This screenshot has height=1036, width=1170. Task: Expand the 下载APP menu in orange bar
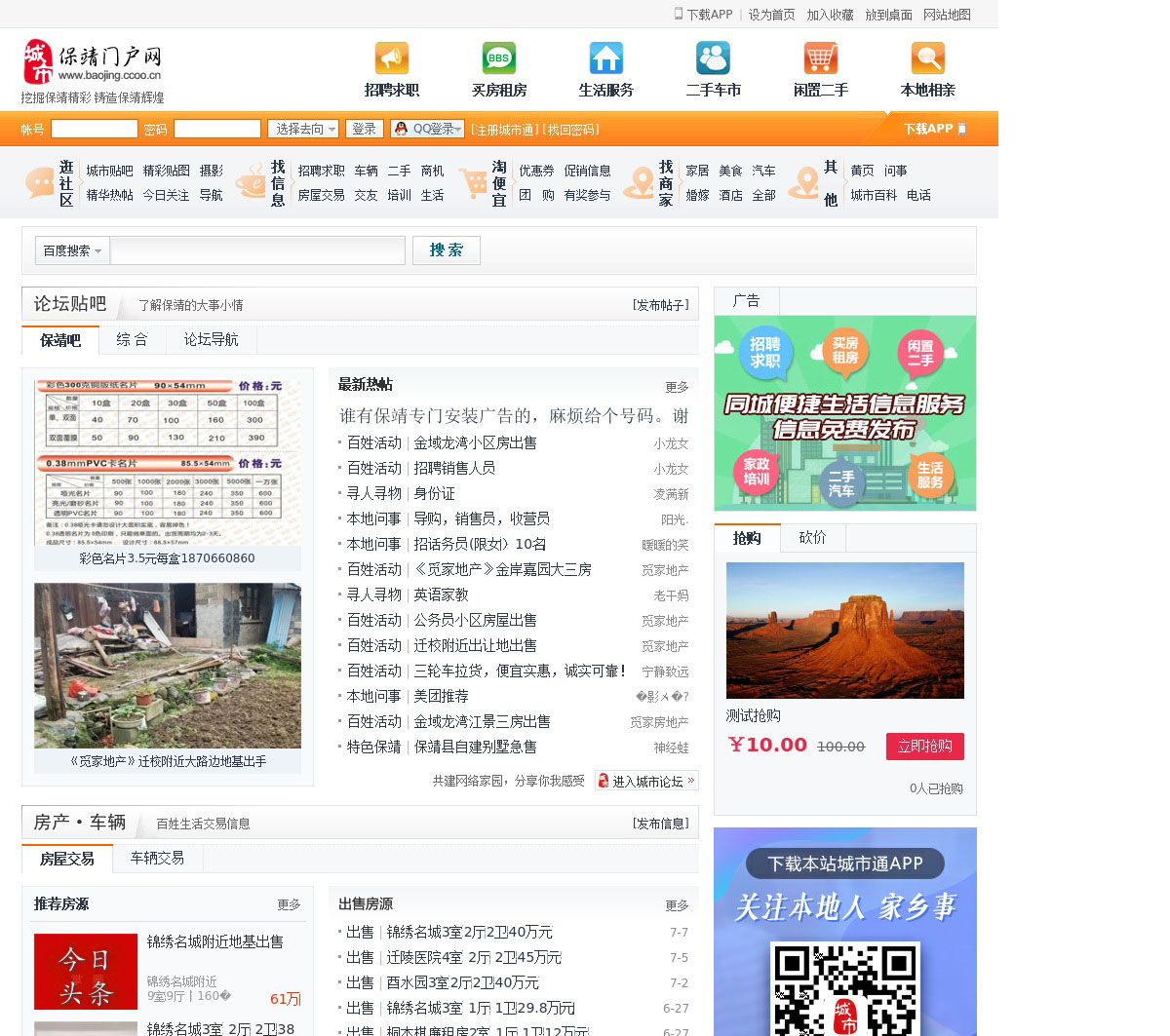933,129
